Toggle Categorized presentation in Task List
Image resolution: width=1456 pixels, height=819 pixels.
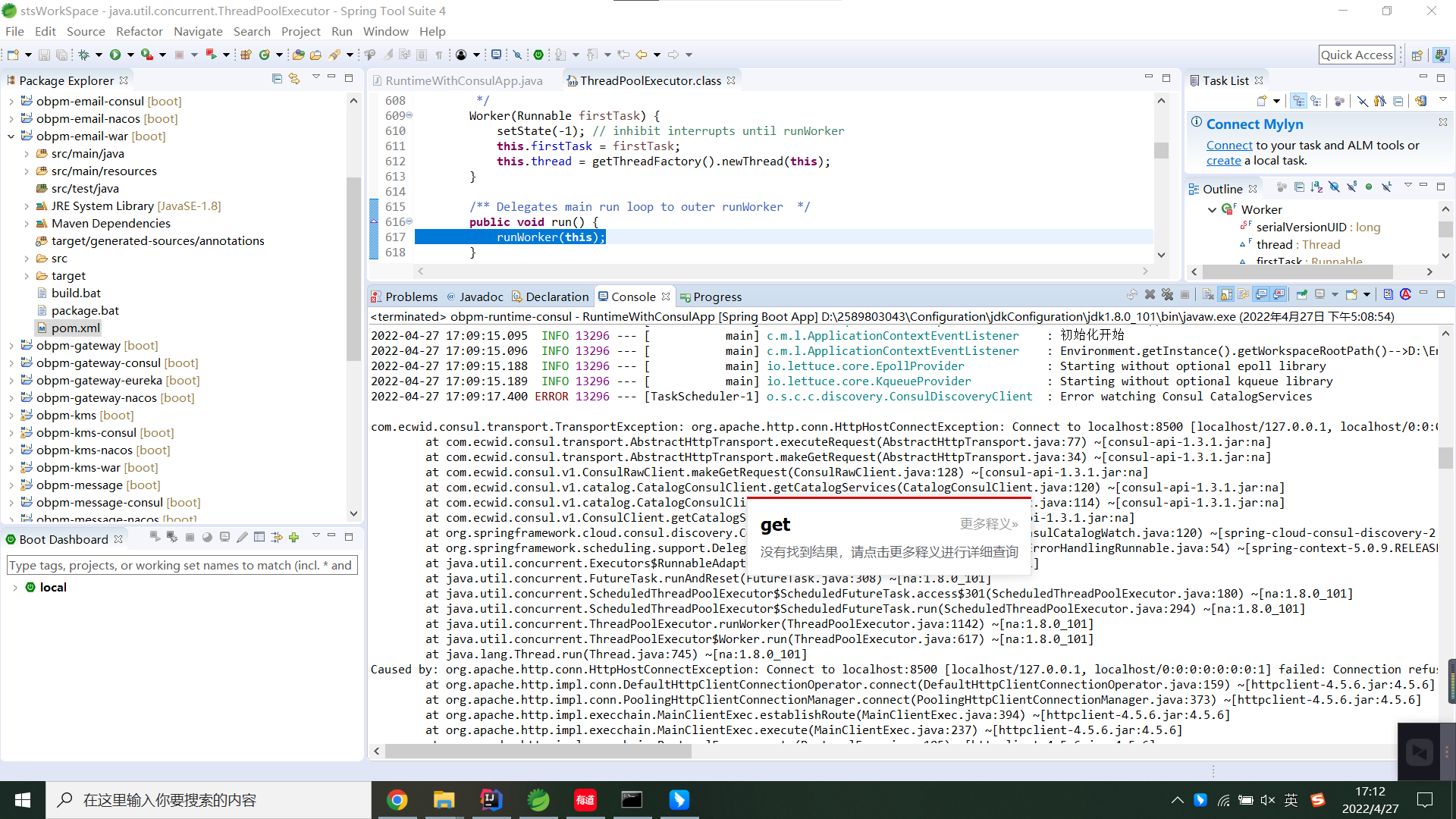point(1299,101)
